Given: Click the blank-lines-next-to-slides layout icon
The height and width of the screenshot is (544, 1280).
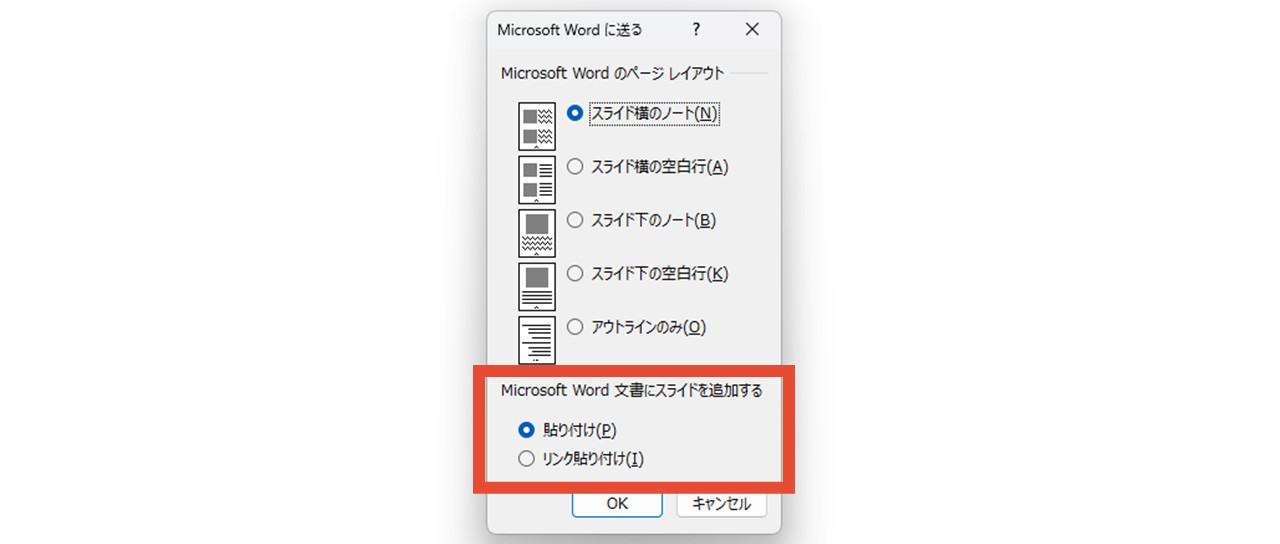Looking at the screenshot, I should tap(537, 180).
